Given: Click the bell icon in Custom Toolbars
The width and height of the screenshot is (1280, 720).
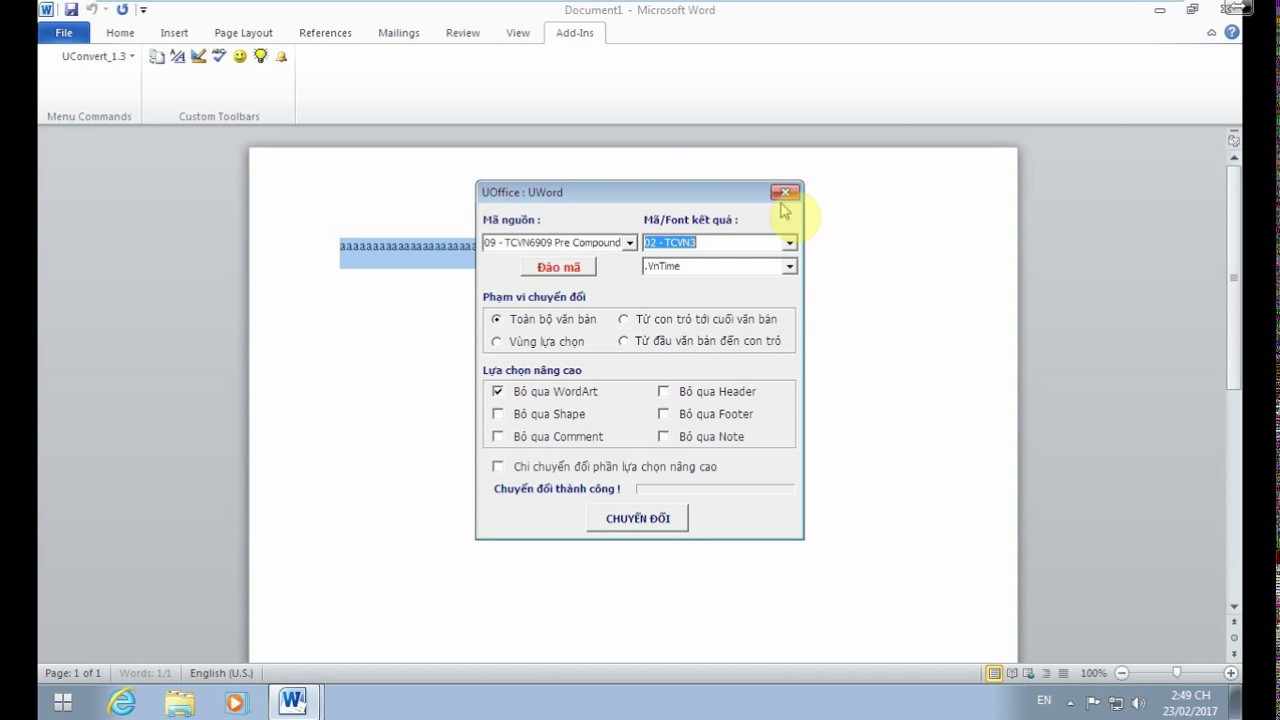Looking at the screenshot, I should pyautogui.click(x=281, y=57).
